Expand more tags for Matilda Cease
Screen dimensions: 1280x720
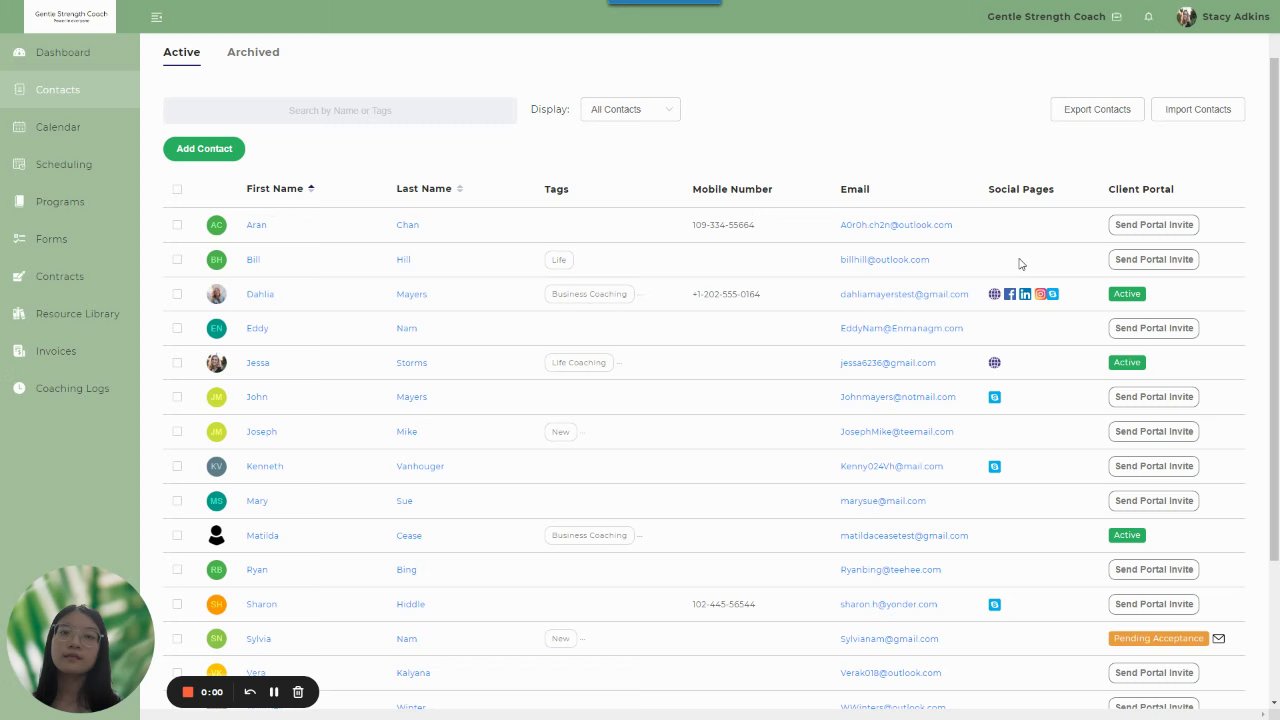pos(639,535)
